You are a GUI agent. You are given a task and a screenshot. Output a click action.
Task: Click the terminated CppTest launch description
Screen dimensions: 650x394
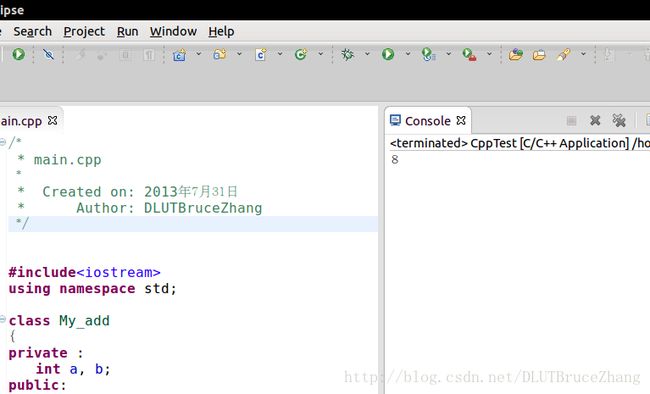coord(520,143)
